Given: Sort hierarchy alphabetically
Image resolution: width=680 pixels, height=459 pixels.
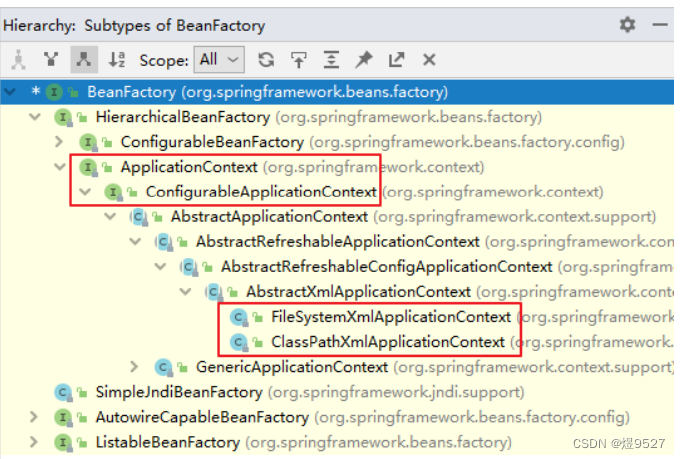Looking at the screenshot, I should click(x=117, y=59).
